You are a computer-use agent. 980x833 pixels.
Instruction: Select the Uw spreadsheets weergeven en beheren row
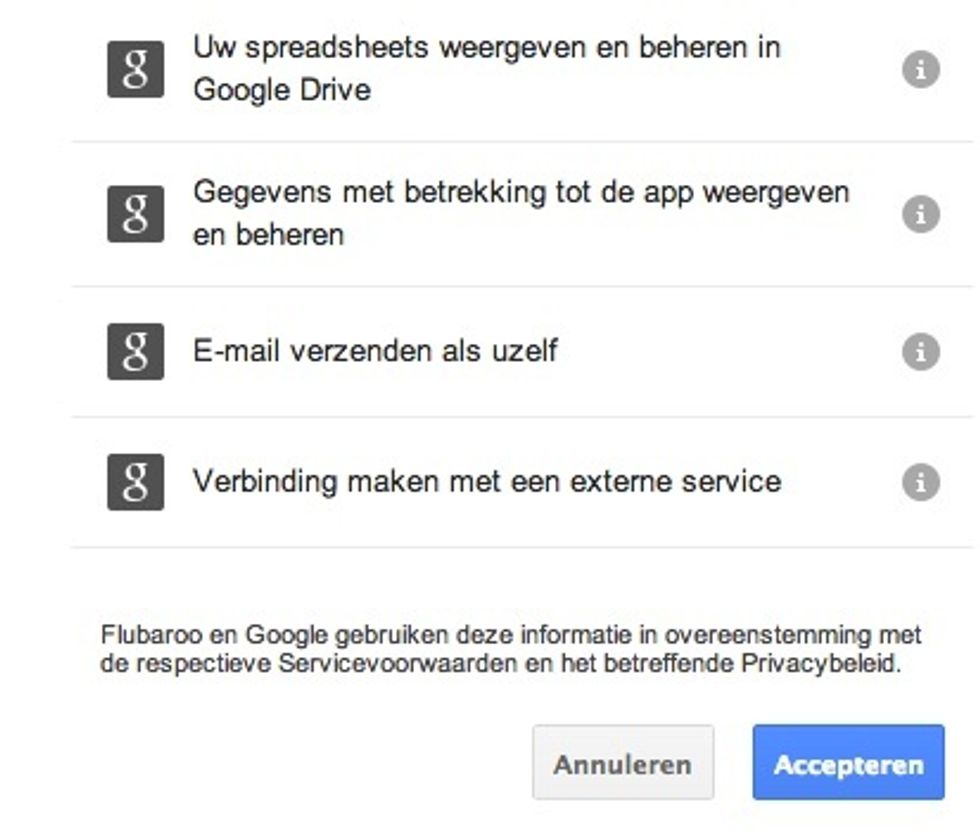coord(522,69)
